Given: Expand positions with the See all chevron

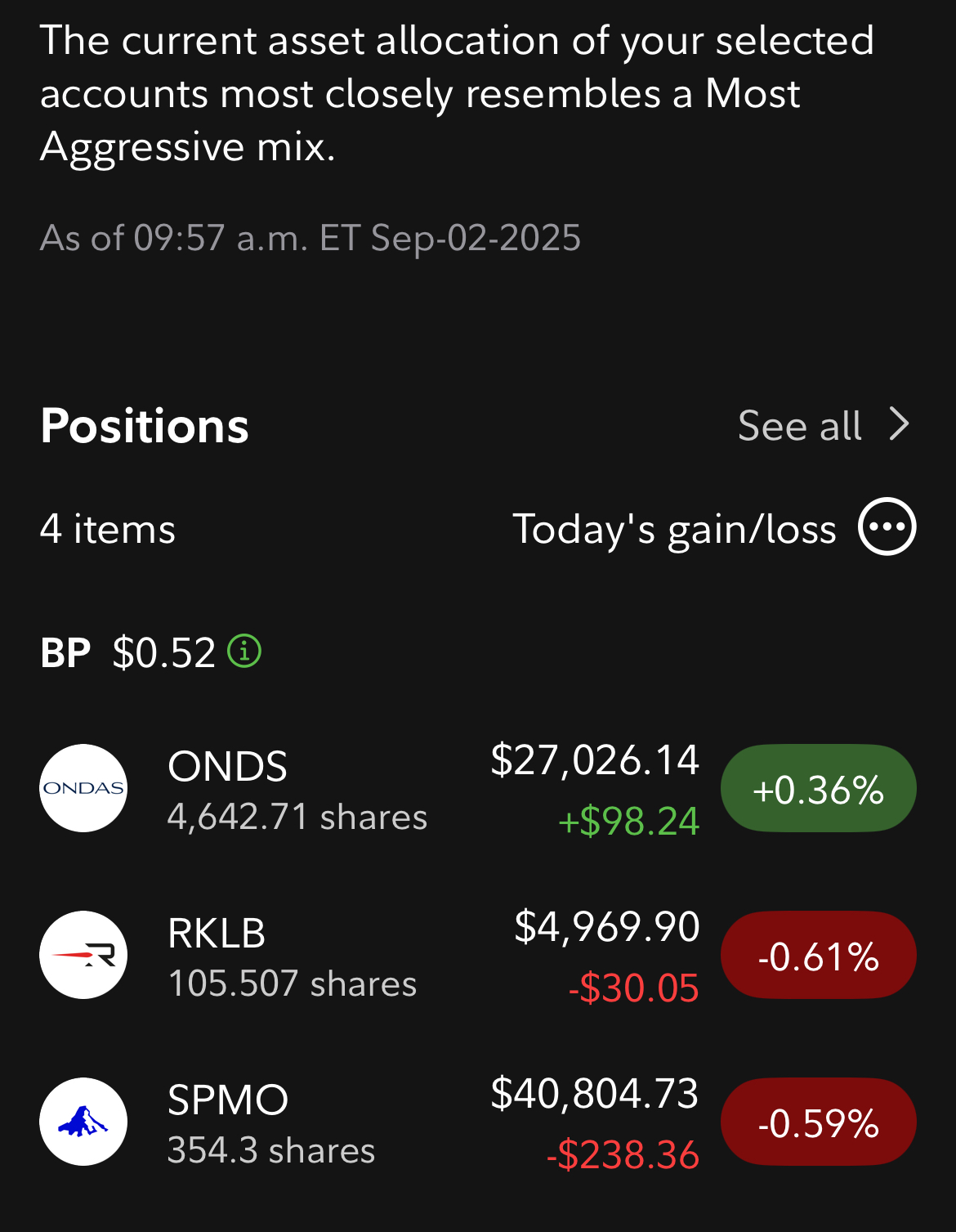Looking at the screenshot, I should 900,424.
